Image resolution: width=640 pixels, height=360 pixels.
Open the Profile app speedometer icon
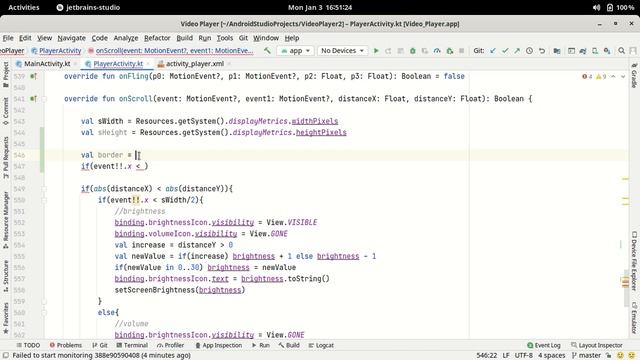(437, 51)
